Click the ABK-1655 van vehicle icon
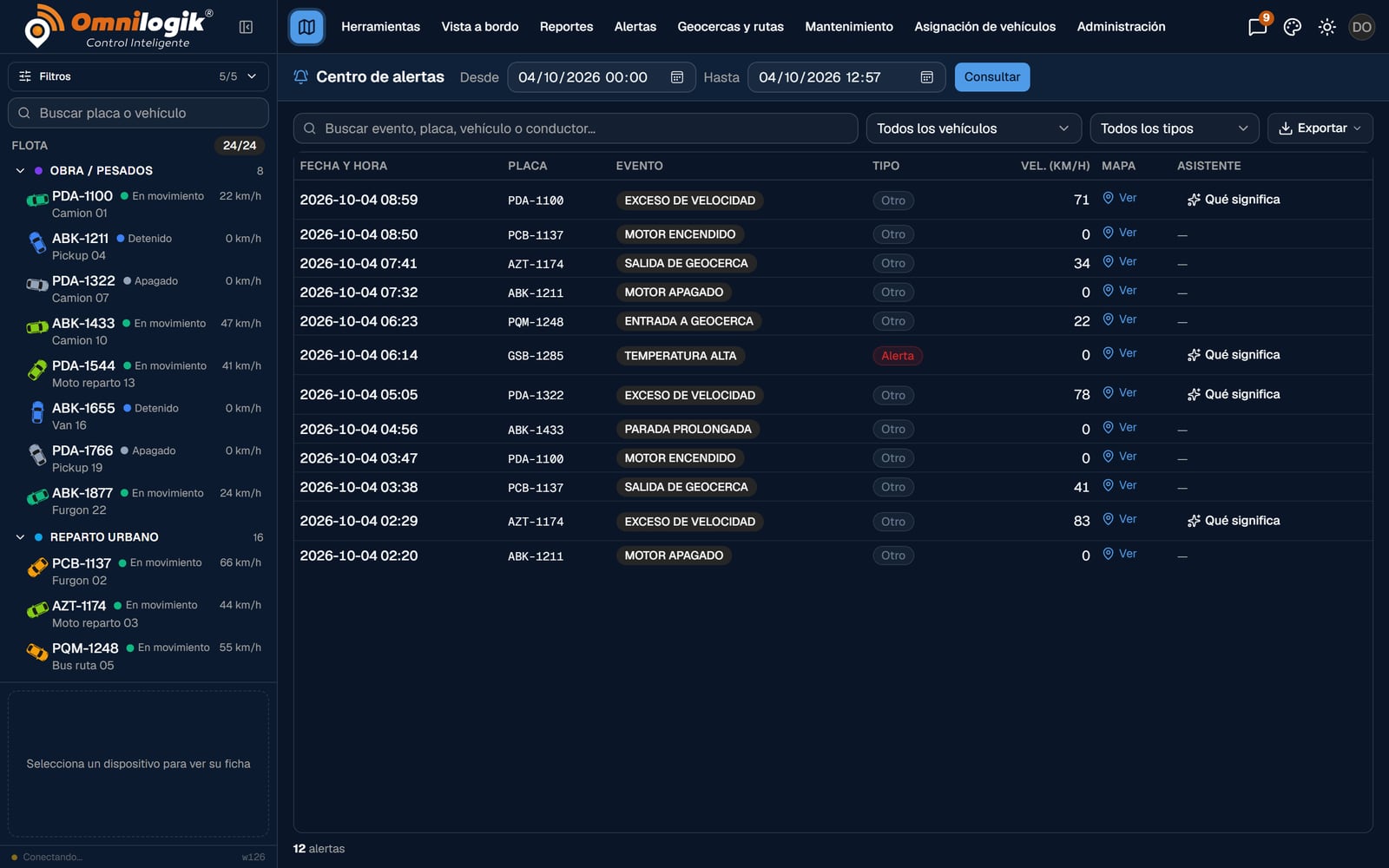The width and height of the screenshot is (1389, 868). tap(36, 413)
